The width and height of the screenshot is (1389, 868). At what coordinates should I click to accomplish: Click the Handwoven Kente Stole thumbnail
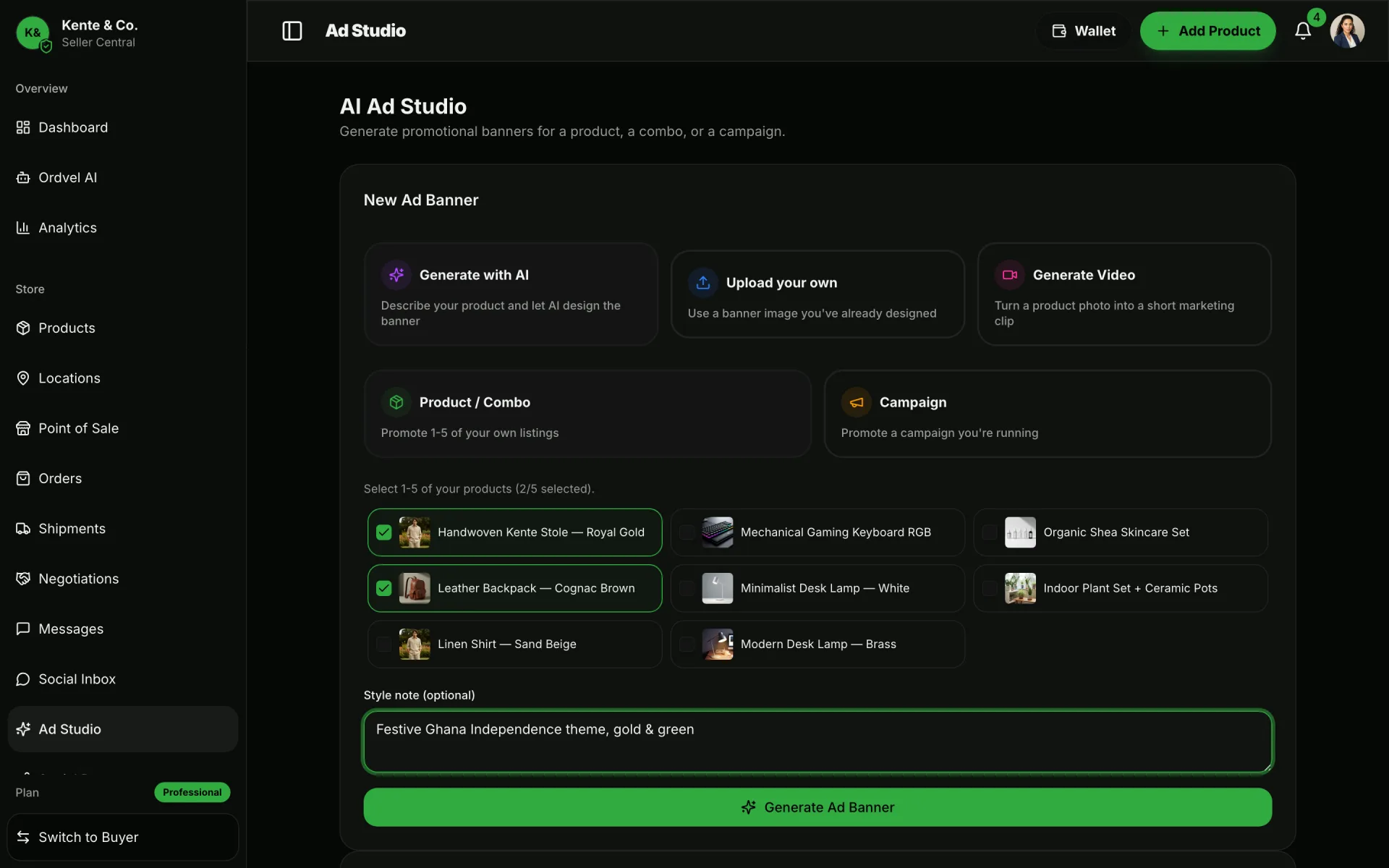(415, 532)
